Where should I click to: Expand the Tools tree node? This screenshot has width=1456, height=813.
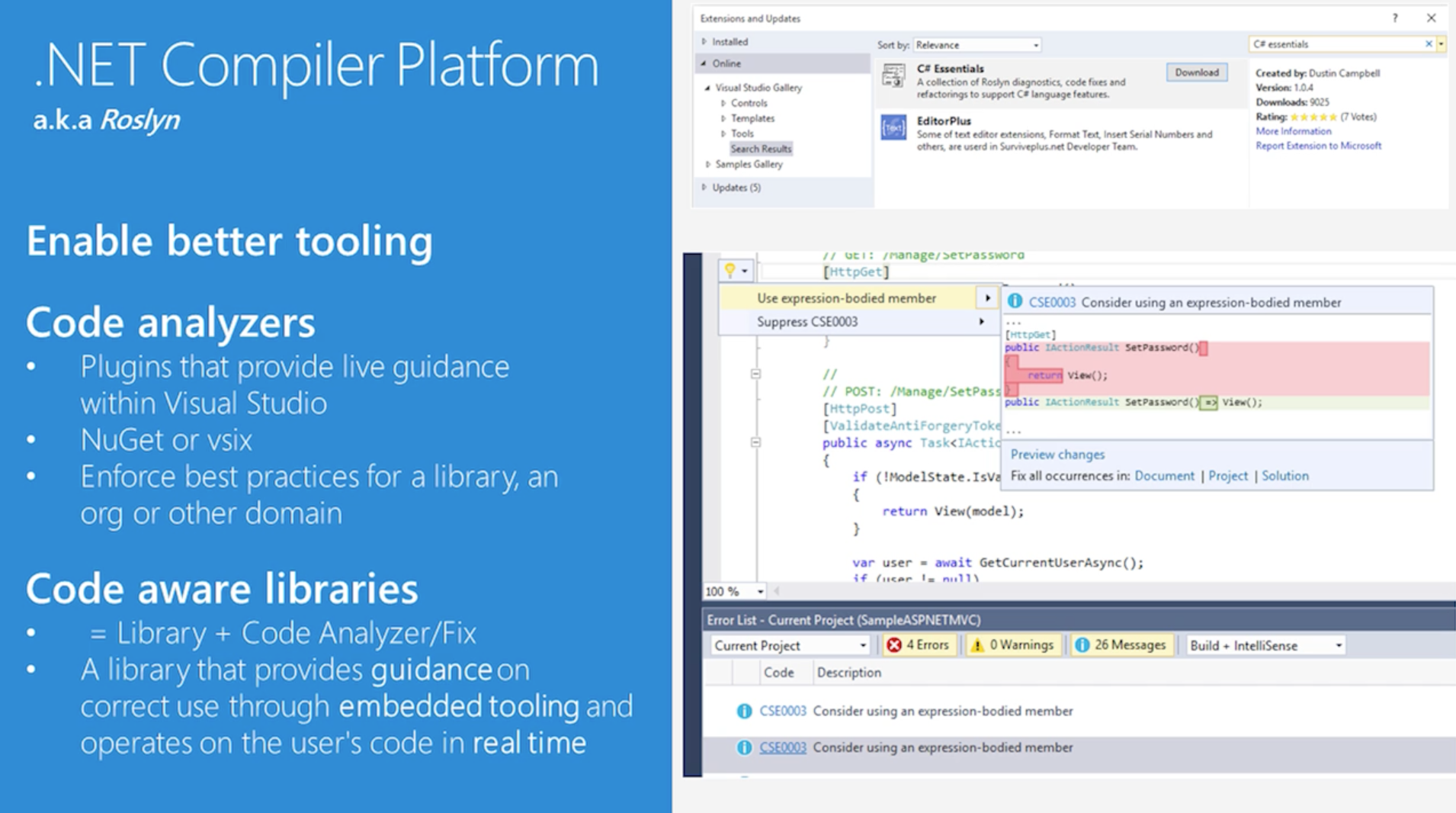(x=723, y=133)
